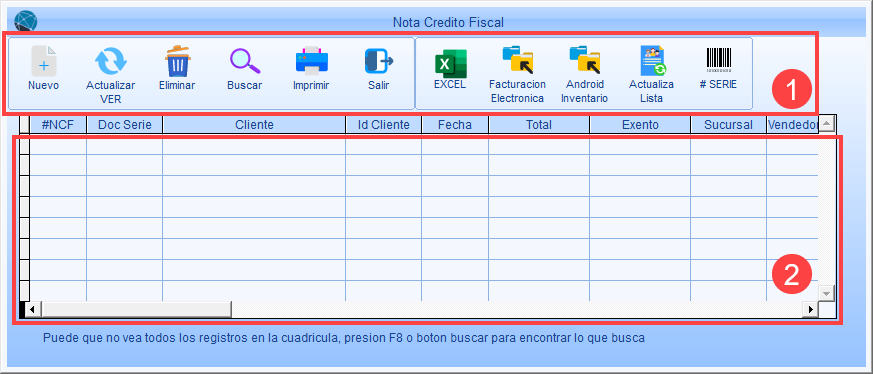
Task: Refresh with the Actualizar VER icon
Action: [x=110, y=61]
